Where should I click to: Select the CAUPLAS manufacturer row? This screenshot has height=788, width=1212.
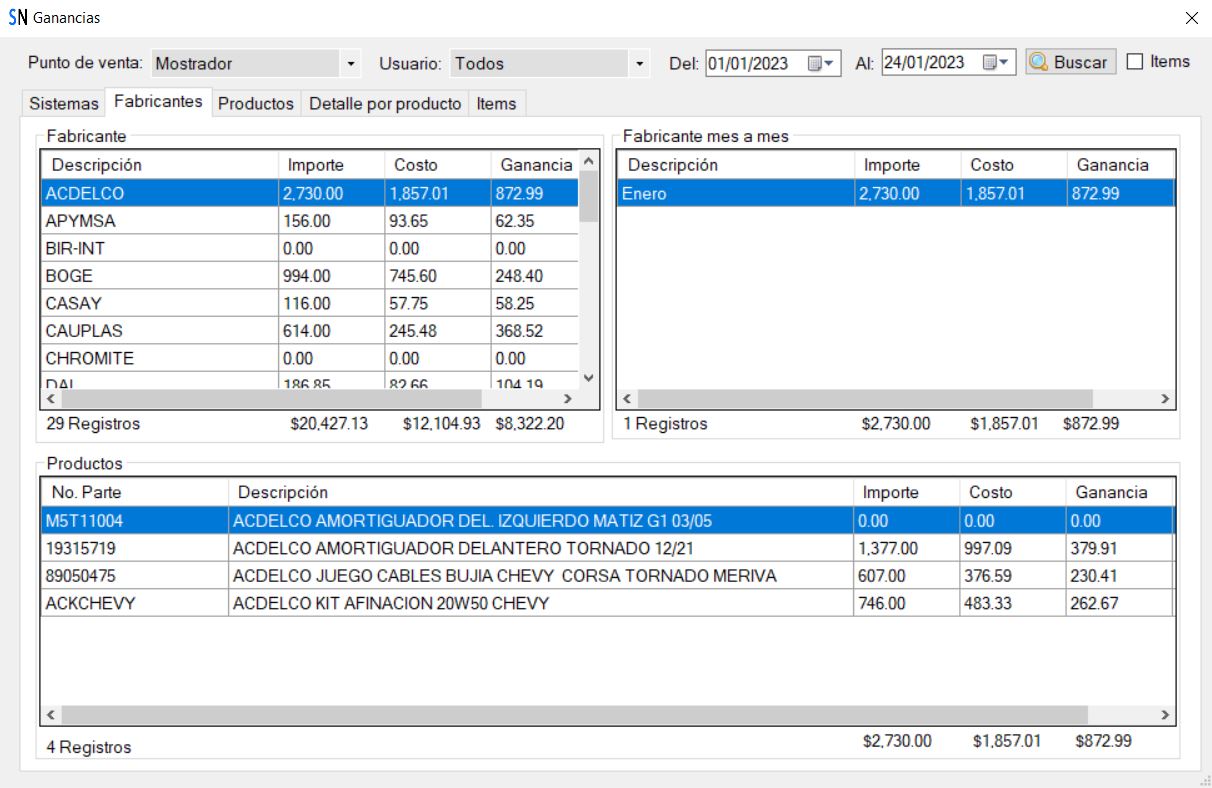point(310,330)
